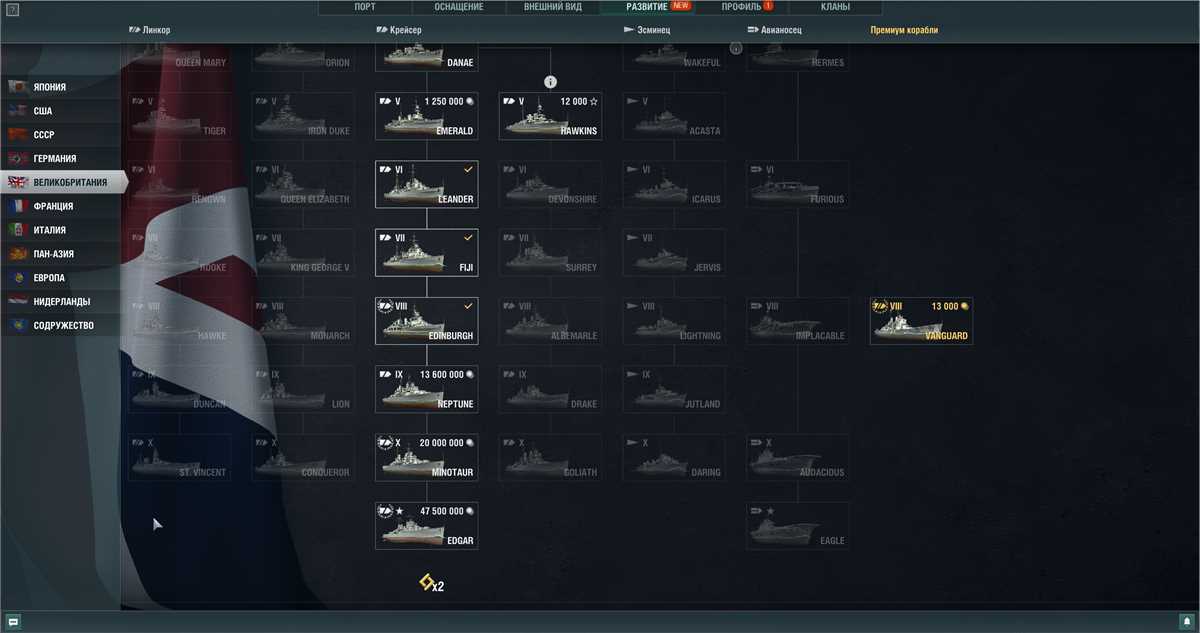Select the Conqueror battleship card
This screenshot has height=633, width=1200.
[x=303, y=457]
